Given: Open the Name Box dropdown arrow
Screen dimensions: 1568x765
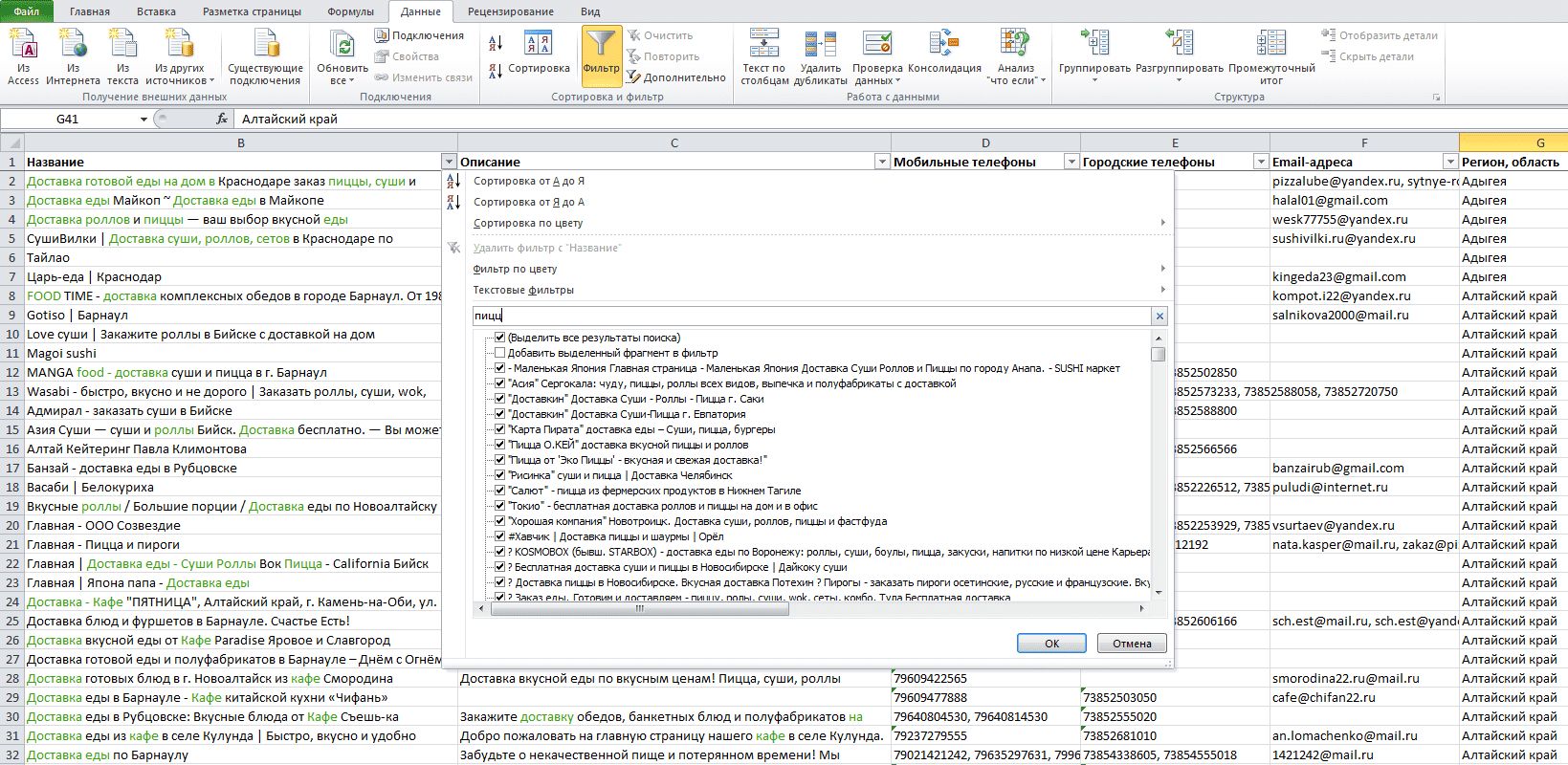Looking at the screenshot, I should click(144, 120).
